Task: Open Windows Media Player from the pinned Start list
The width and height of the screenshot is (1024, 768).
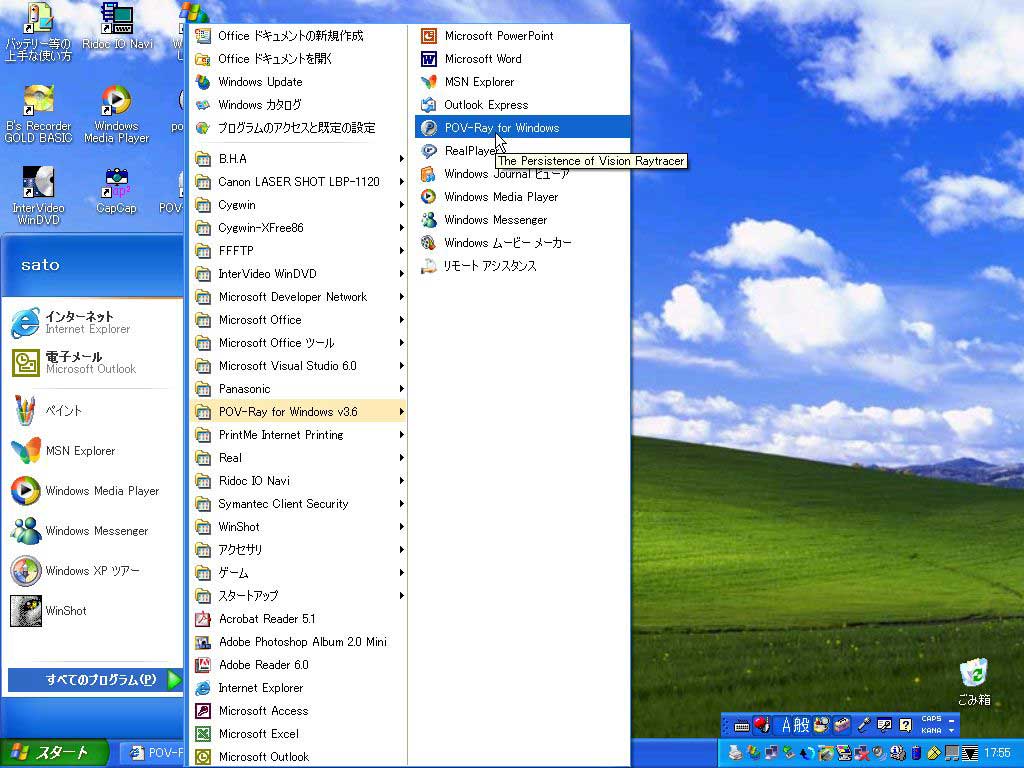Action: click(x=92, y=491)
